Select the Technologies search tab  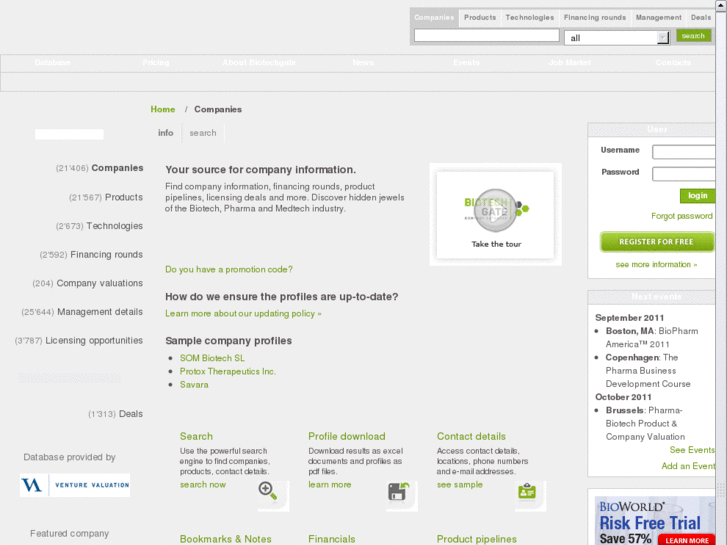click(x=529, y=18)
